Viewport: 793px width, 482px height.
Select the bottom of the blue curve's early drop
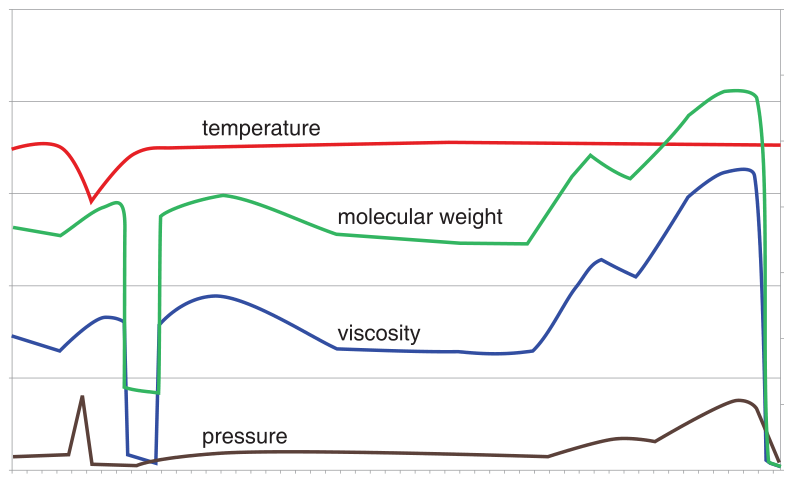142,459
